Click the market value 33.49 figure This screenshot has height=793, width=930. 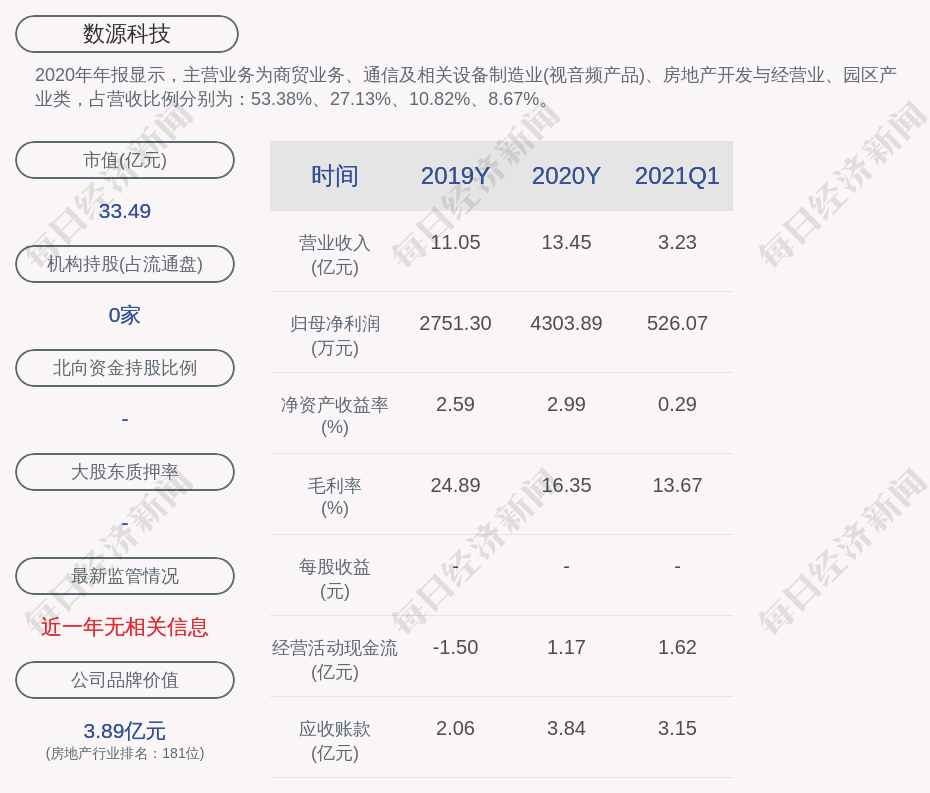[x=125, y=211]
